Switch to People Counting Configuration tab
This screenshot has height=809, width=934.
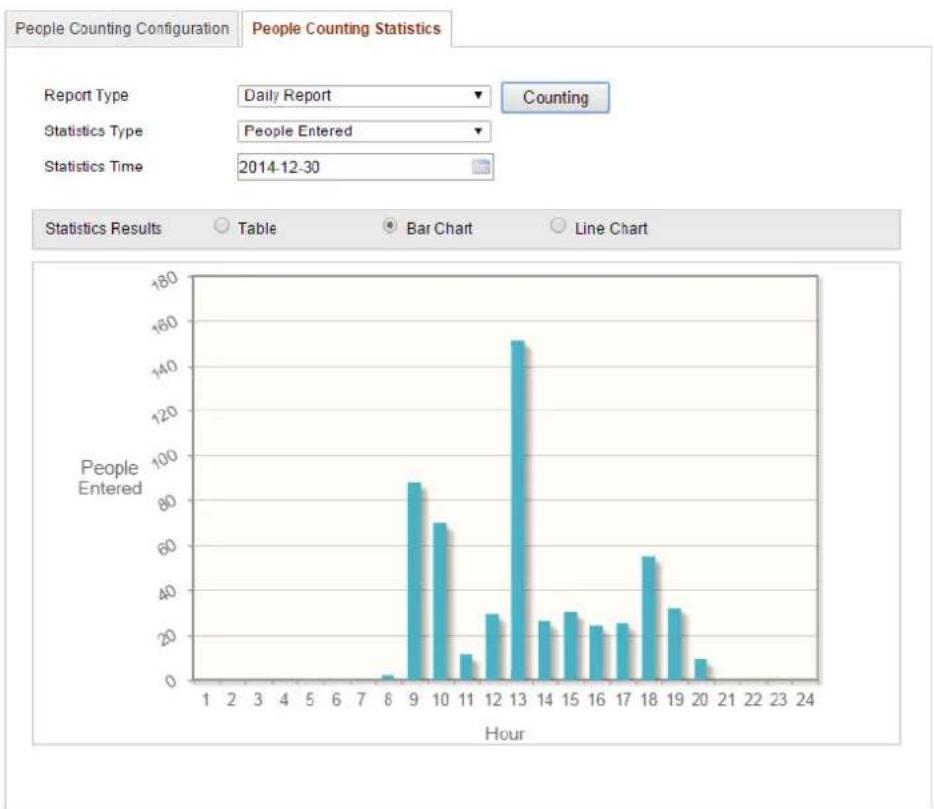(x=122, y=29)
